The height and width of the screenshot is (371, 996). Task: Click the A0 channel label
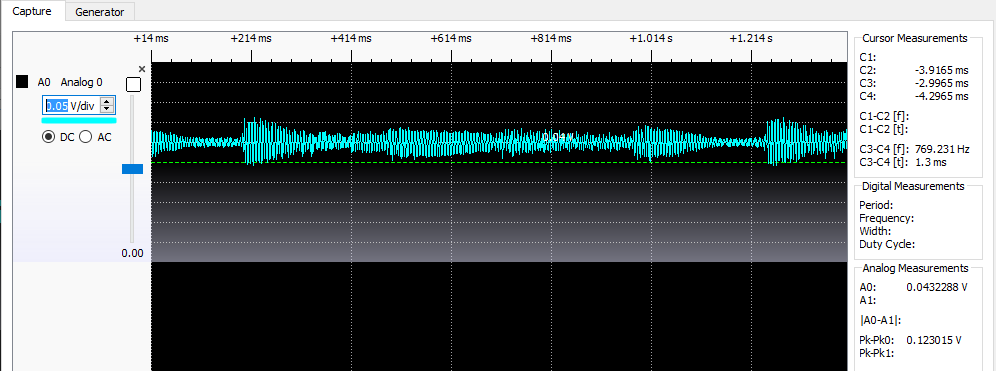click(43, 82)
